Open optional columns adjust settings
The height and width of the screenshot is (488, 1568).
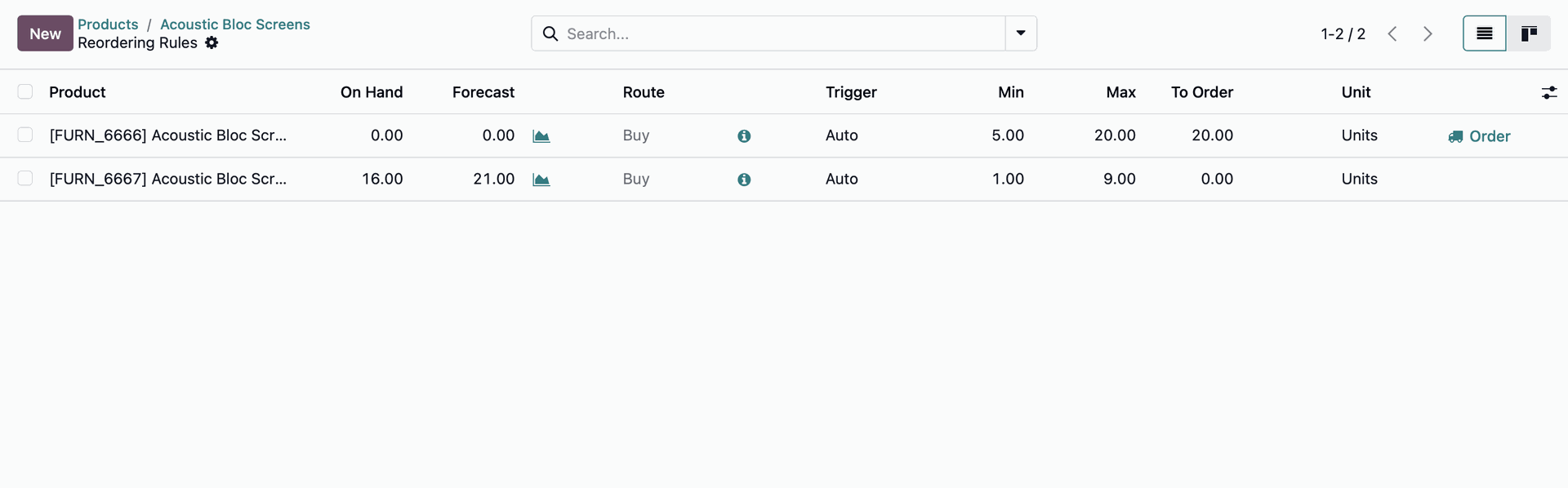tap(1548, 93)
